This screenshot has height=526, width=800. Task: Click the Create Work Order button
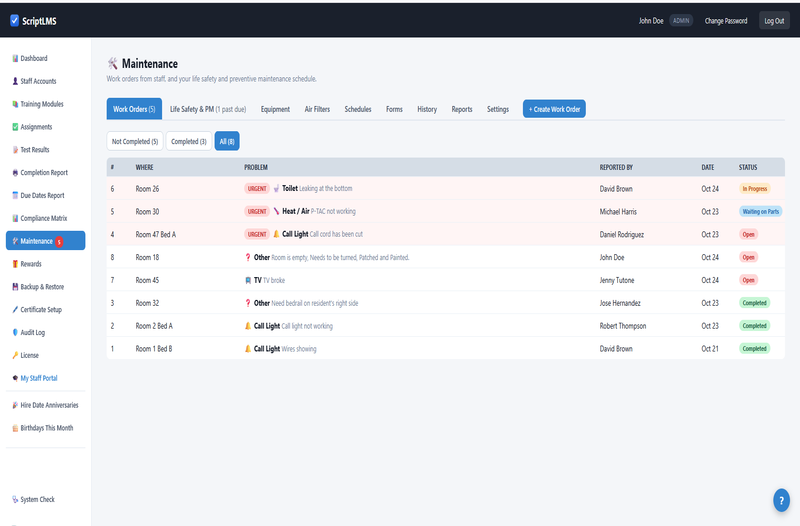554,109
